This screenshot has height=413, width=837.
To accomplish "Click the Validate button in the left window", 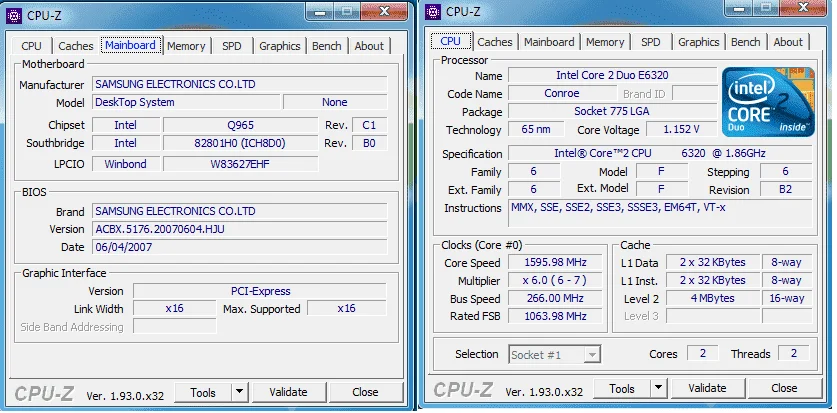I will [288, 393].
